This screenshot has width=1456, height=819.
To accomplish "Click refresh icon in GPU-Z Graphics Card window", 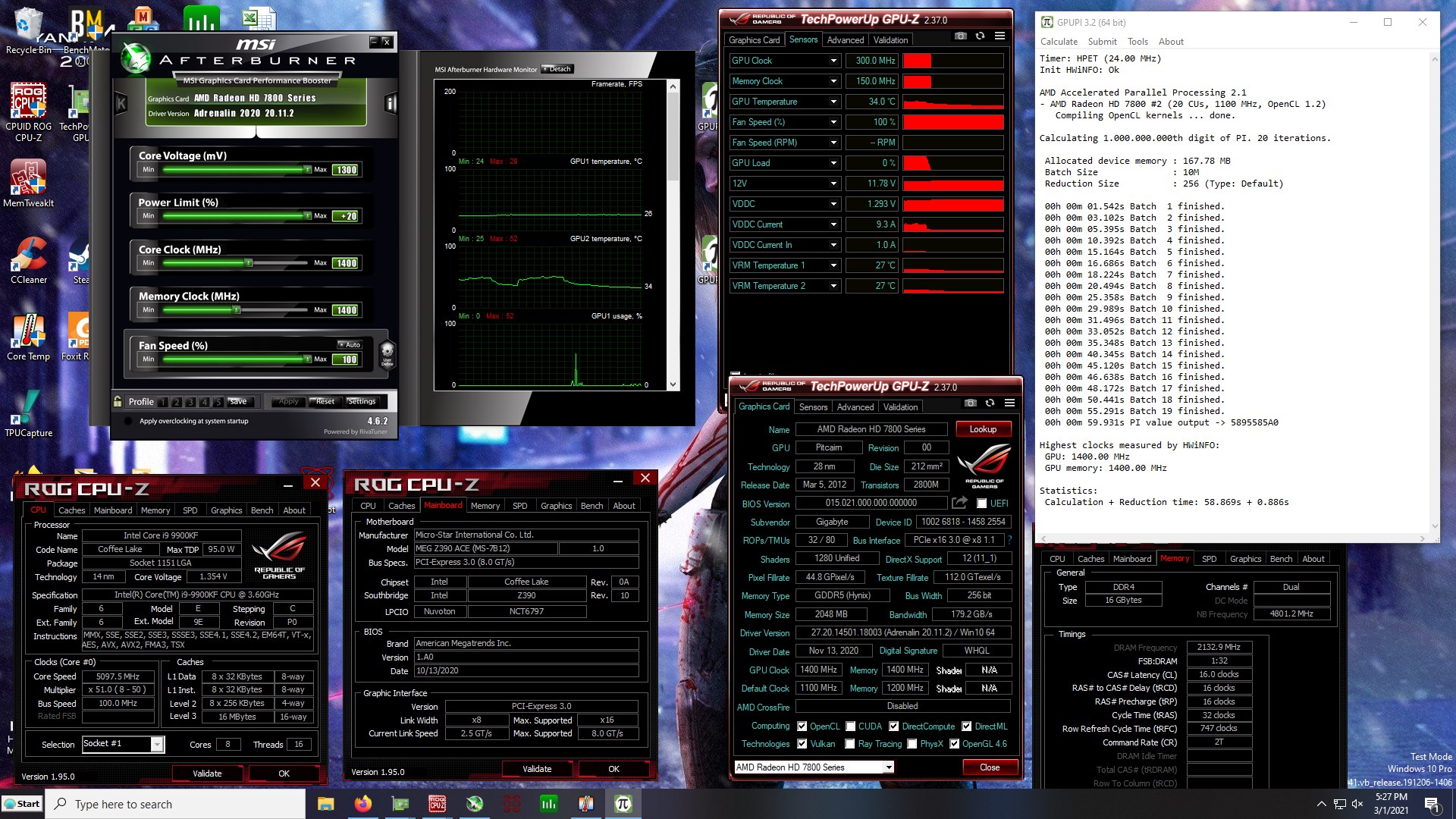I will click(990, 403).
